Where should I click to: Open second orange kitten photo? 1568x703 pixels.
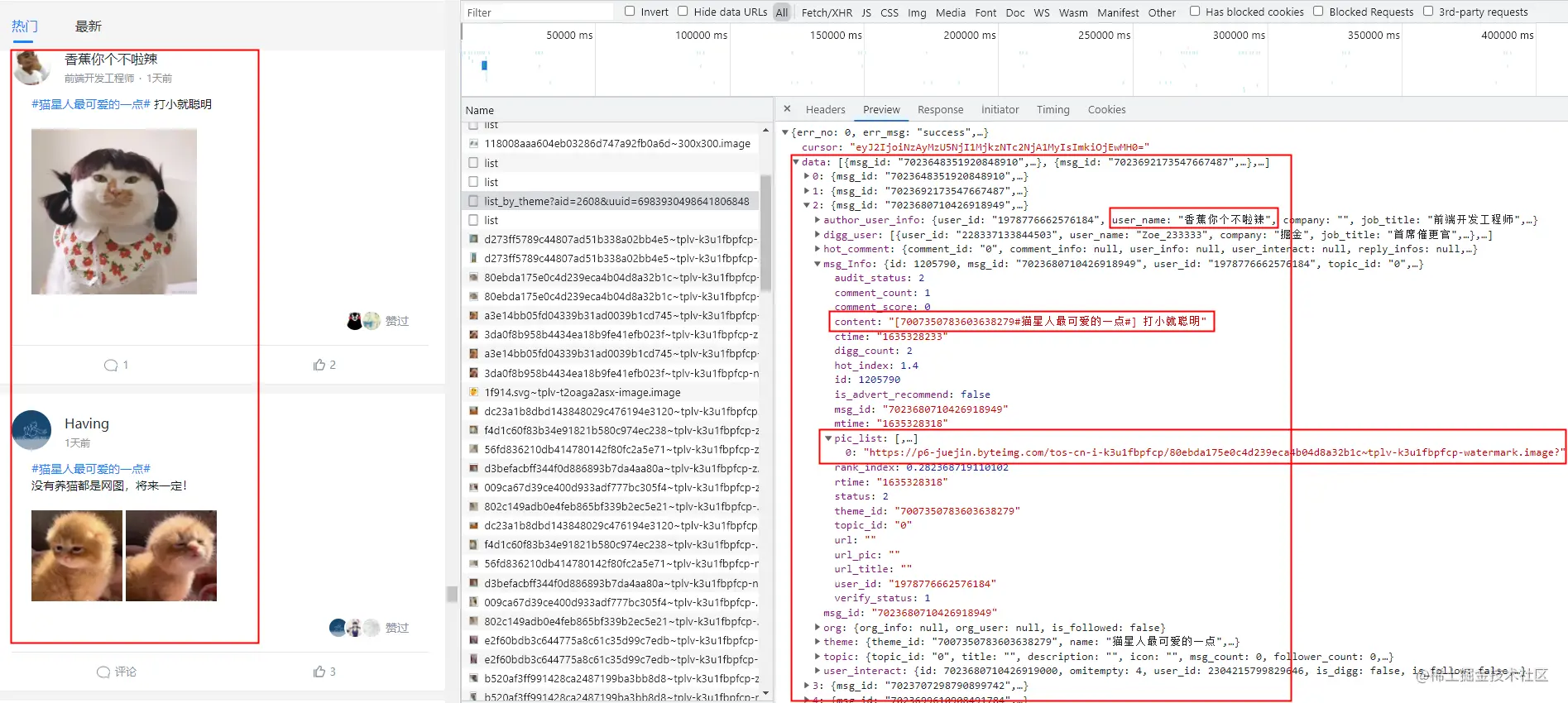[171, 556]
